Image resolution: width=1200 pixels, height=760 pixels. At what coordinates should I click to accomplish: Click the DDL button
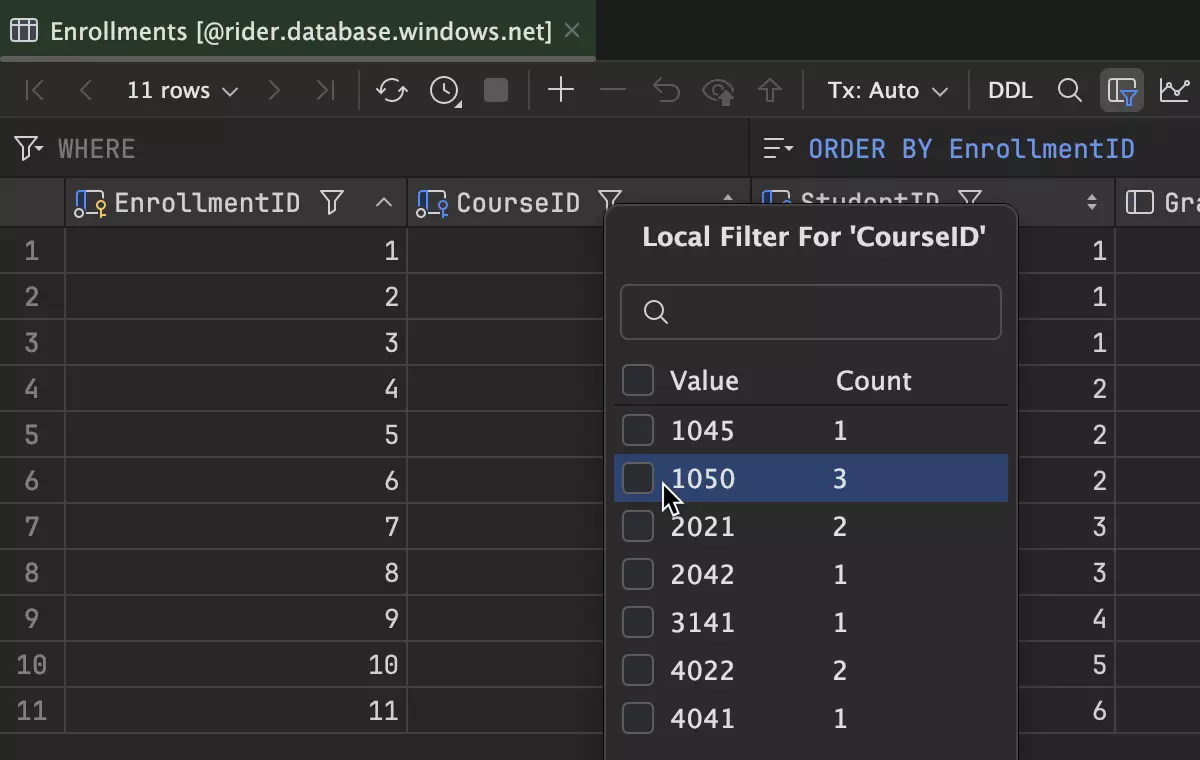tap(1009, 91)
